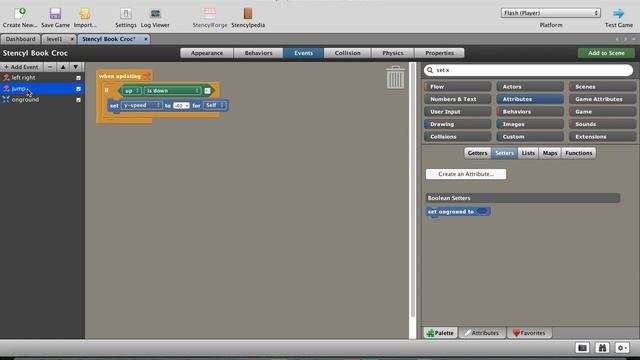The height and width of the screenshot is (360, 640).
Task: Switch to the Getters sub-tab
Action: pyautogui.click(x=477, y=153)
